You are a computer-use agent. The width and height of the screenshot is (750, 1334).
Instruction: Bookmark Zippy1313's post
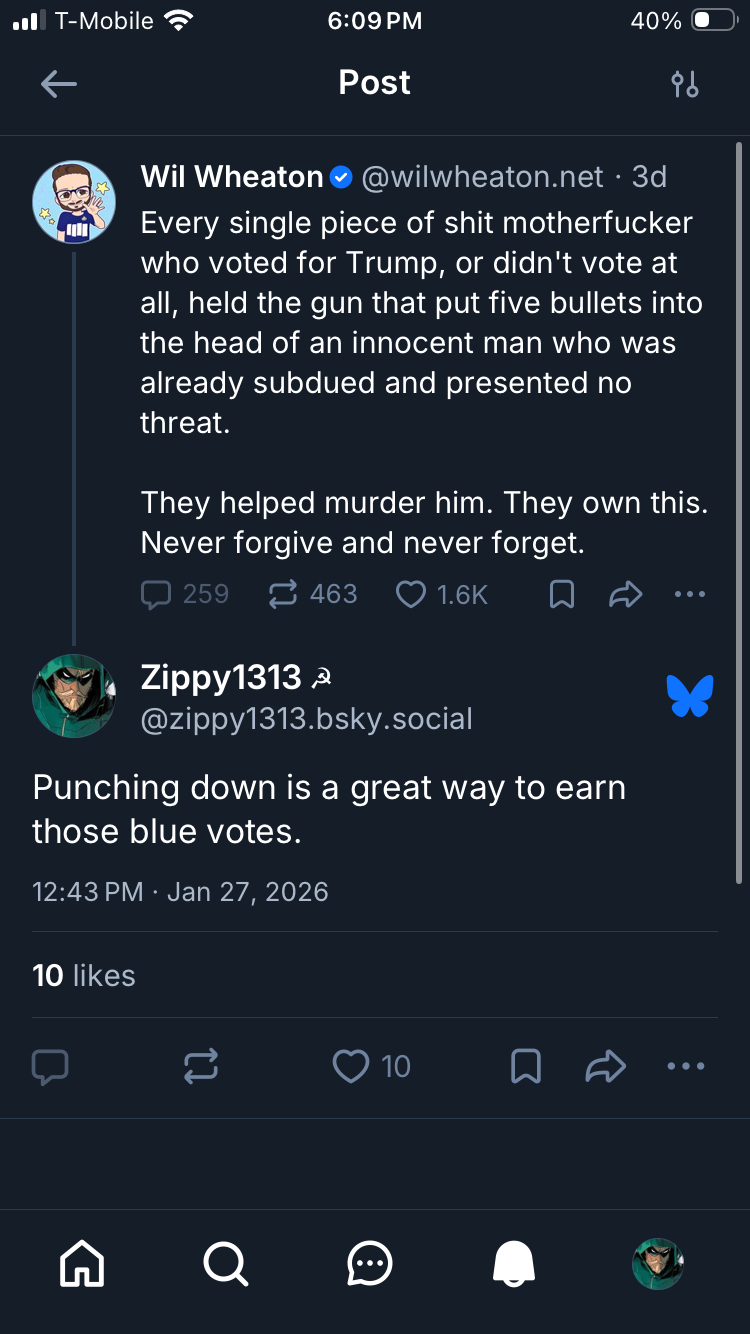click(x=526, y=1067)
